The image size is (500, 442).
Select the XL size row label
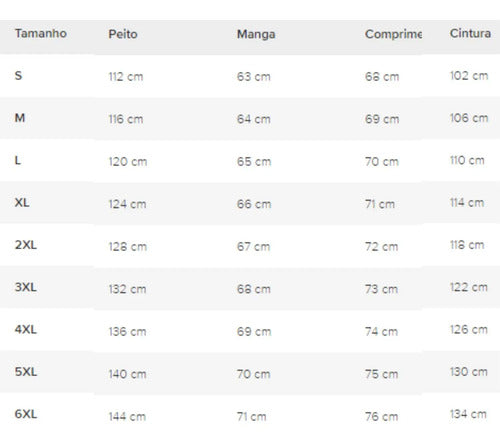pos(22,203)
